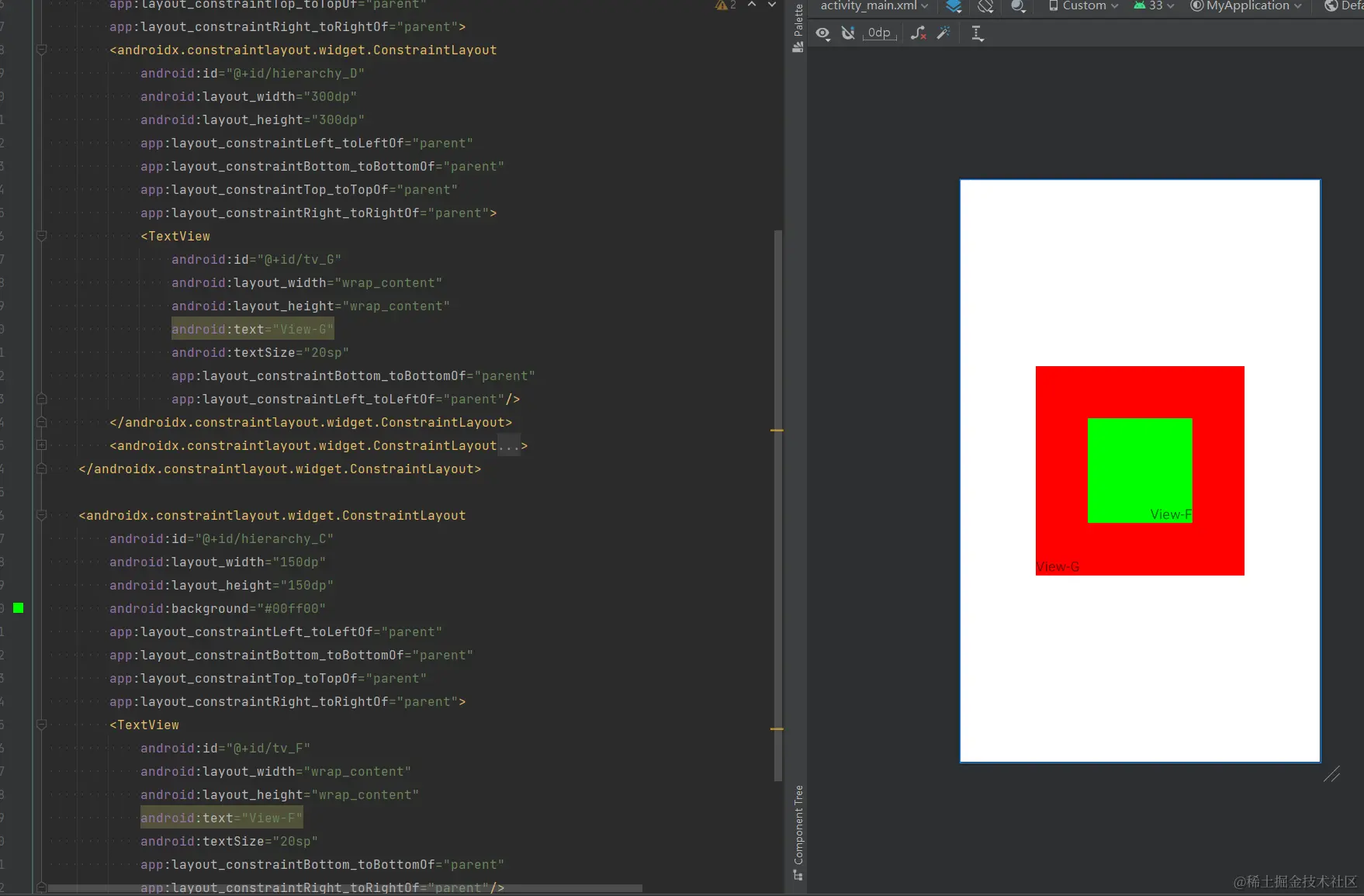
Task: Click closing tag fold marker of hierarchy_D
Action: [x=42, y=422]
